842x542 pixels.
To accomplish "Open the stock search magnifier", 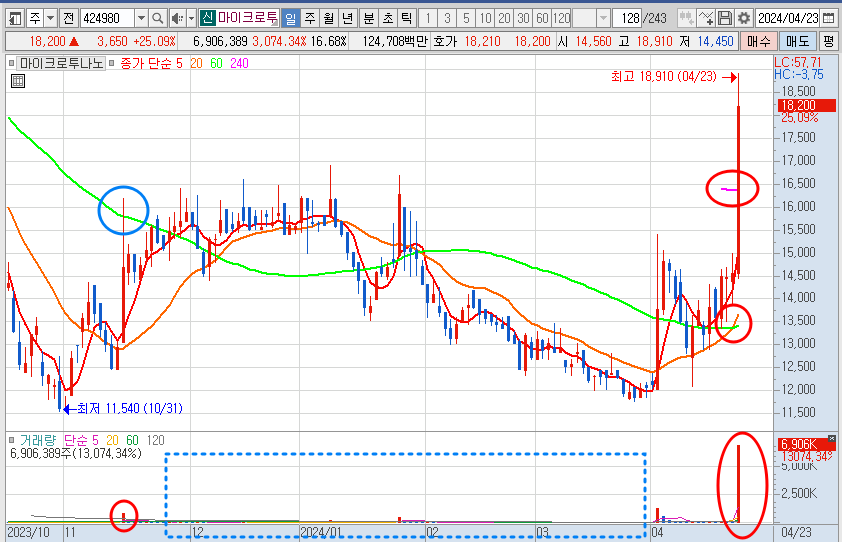I will point(157,19).
